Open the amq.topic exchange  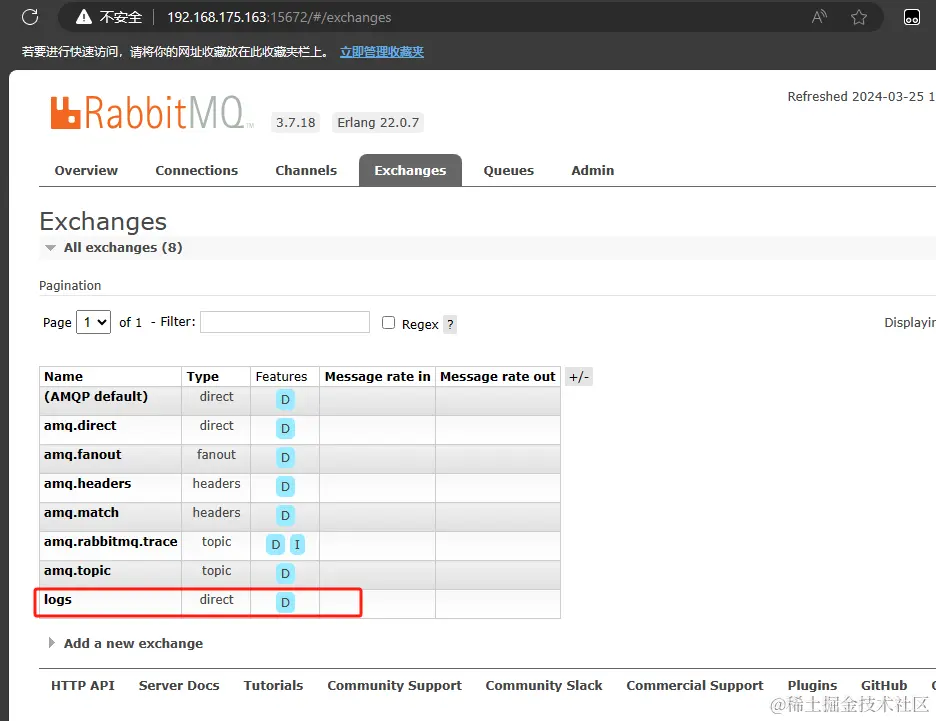coord(77,571)
